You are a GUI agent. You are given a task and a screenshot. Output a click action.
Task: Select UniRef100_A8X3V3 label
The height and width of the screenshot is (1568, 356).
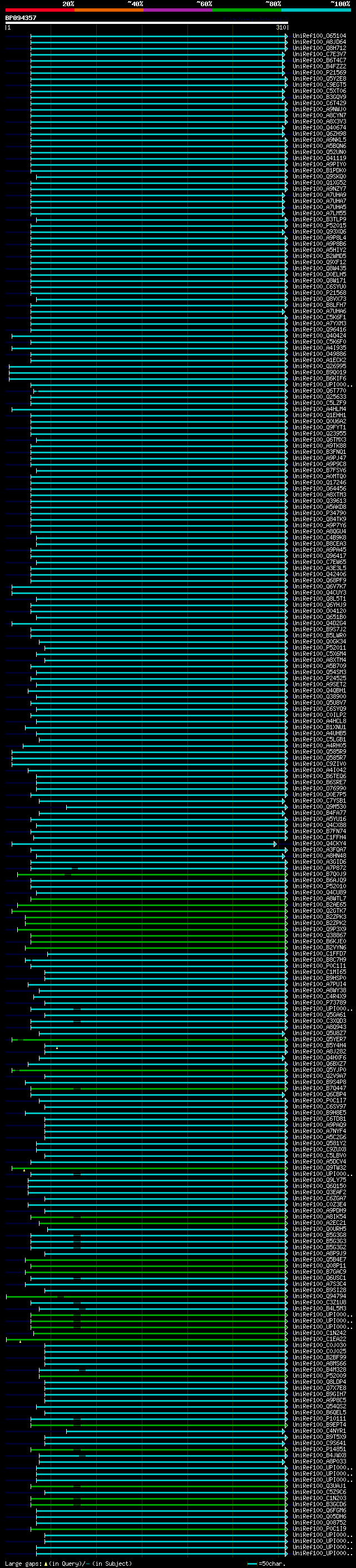319,122
